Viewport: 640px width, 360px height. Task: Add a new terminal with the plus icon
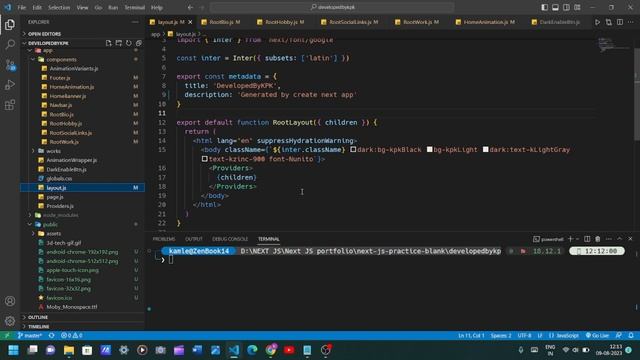pos(571,239)
